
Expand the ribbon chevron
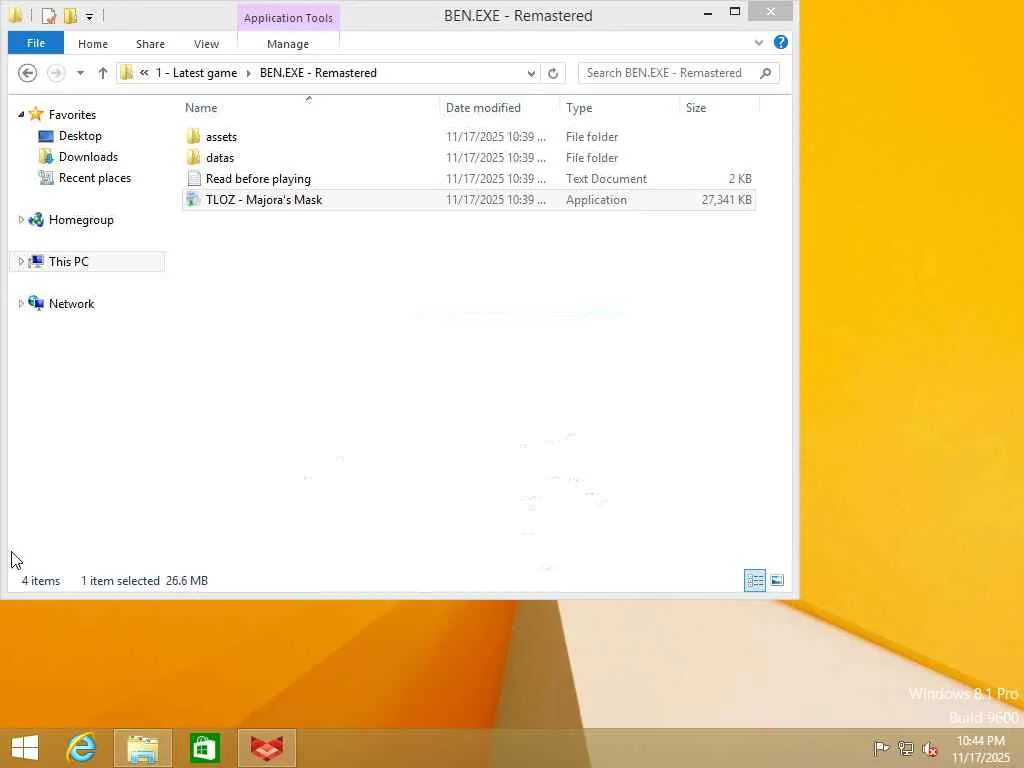tap(759, 42)
